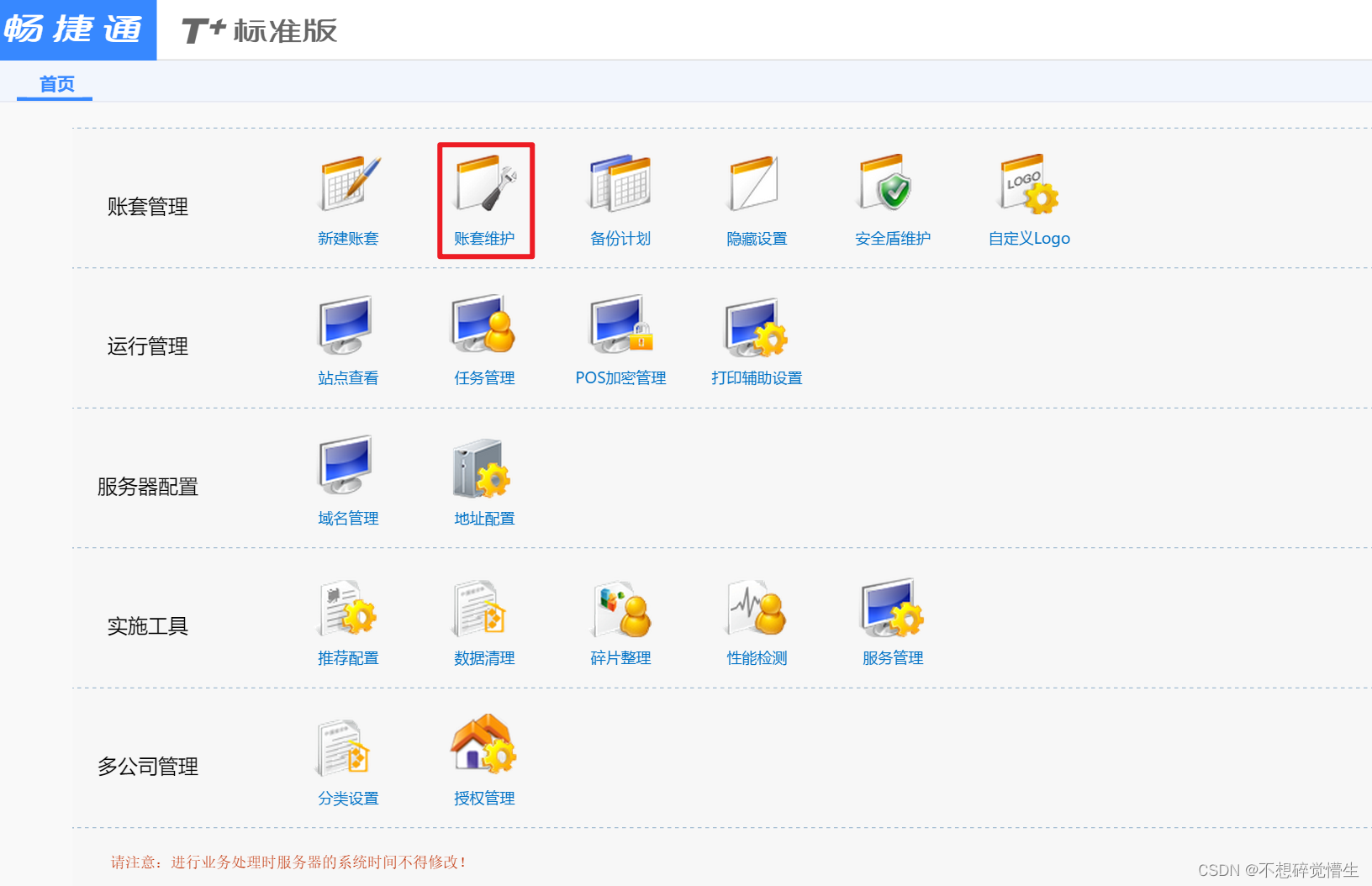
Task: Click the 运行管理 section label
Action: pyautogui.click(x=148, y=346)
